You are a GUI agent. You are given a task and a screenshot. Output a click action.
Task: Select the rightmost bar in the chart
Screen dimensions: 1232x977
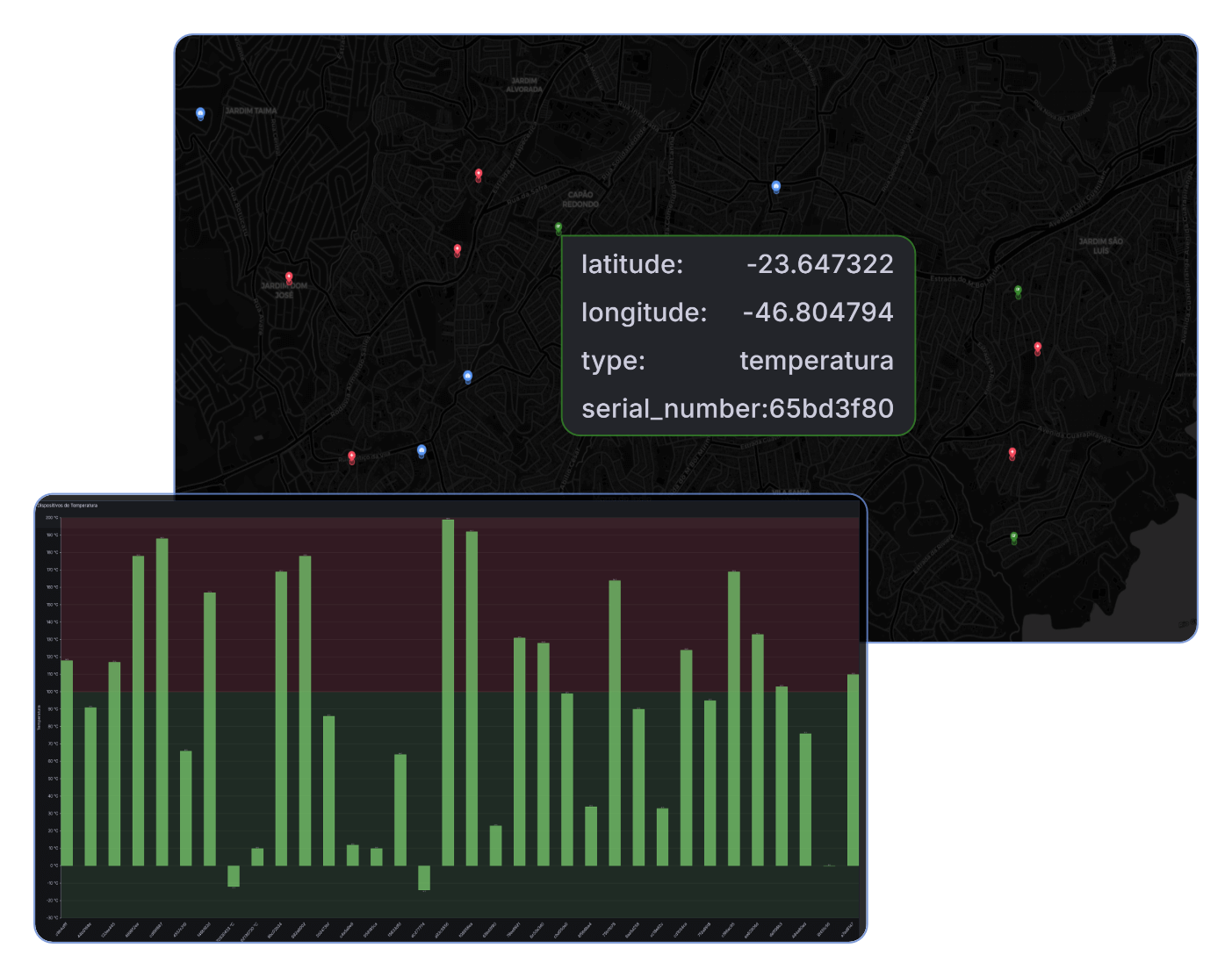point(853,770)
